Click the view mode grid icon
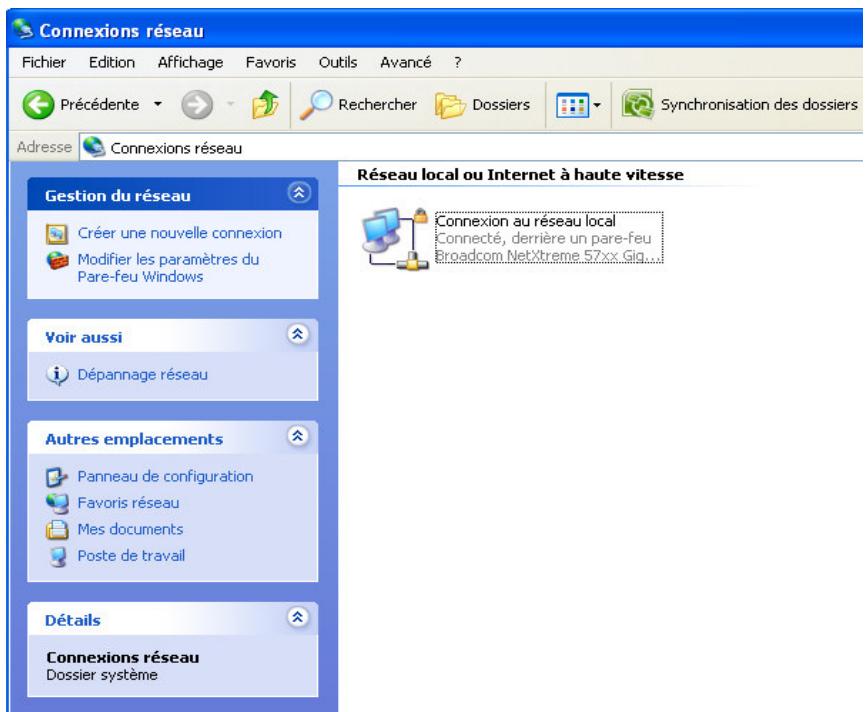 tap(573, 105)
